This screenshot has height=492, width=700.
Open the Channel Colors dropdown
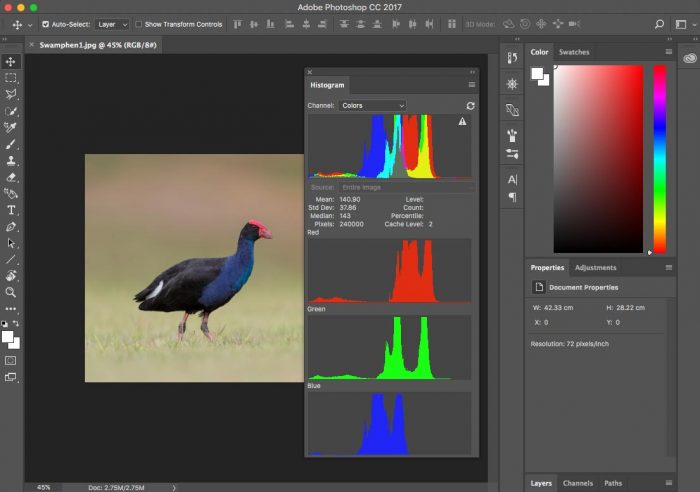(372, 105)
